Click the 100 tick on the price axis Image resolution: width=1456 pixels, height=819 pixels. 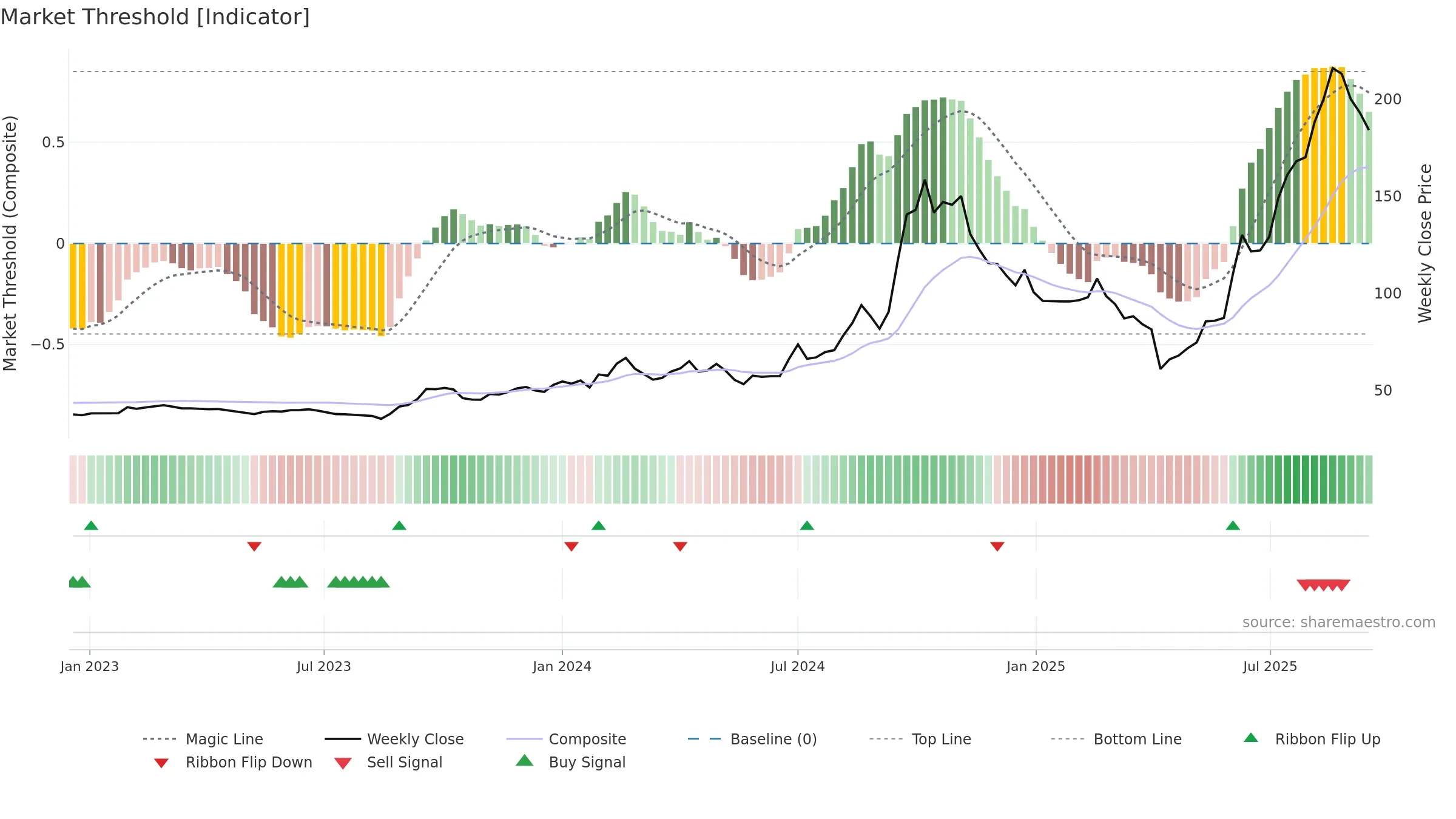(1388, 293)
